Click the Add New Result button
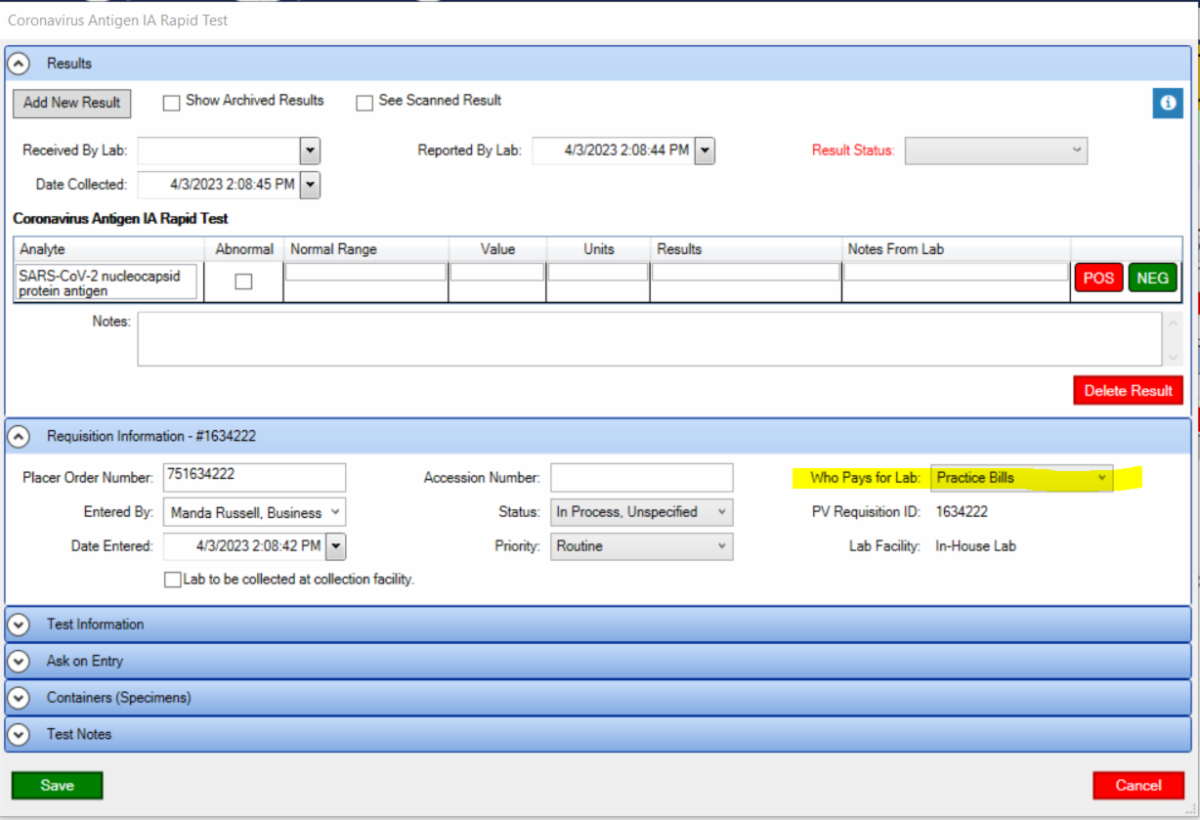Viewport: 1200px width, 820px height. pos(72,102)
